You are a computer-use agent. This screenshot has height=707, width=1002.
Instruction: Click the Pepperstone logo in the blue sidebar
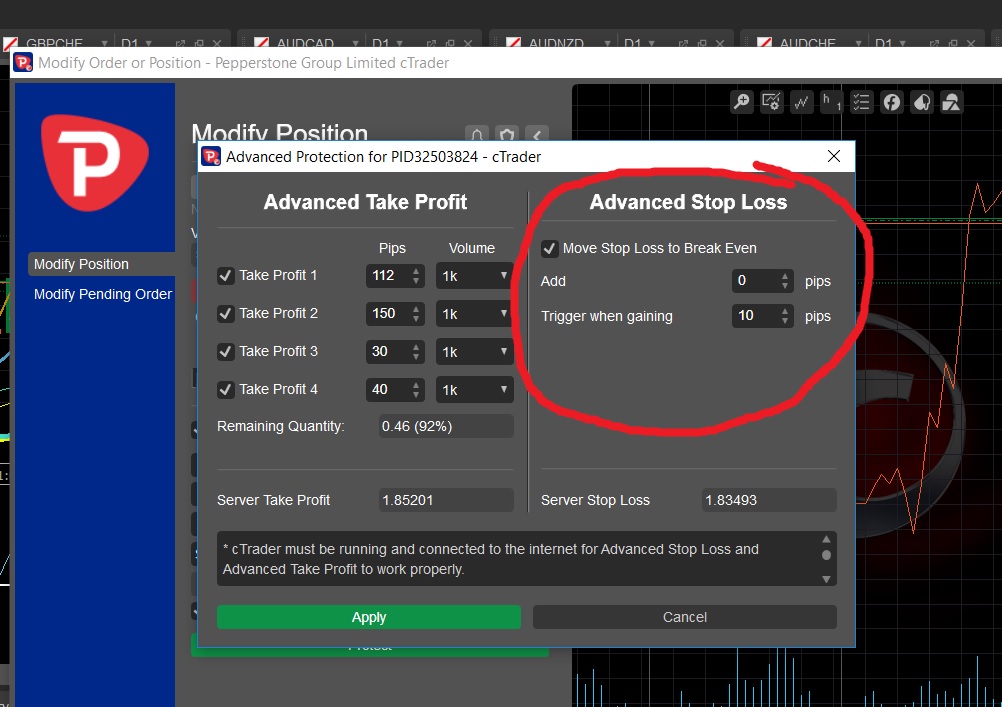click(x=95, y=162)
